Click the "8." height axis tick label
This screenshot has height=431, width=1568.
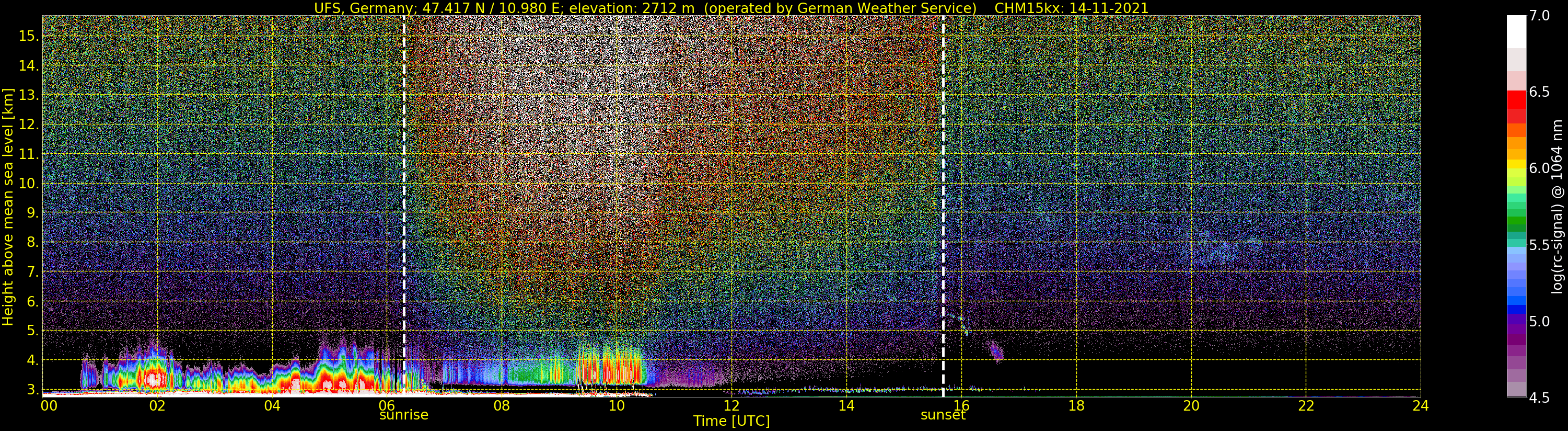(x=32, y=242)
